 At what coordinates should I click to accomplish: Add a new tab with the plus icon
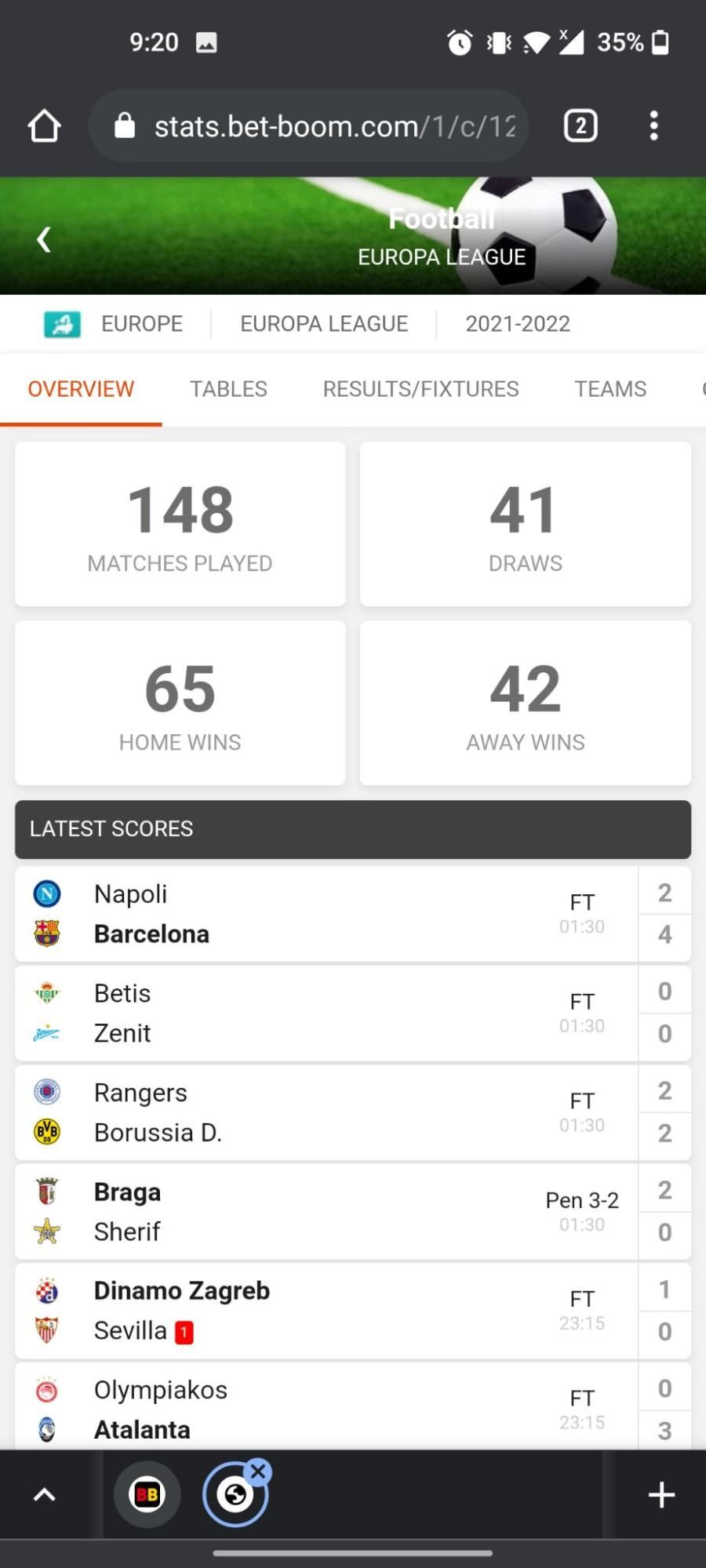tap(661, 1494)
